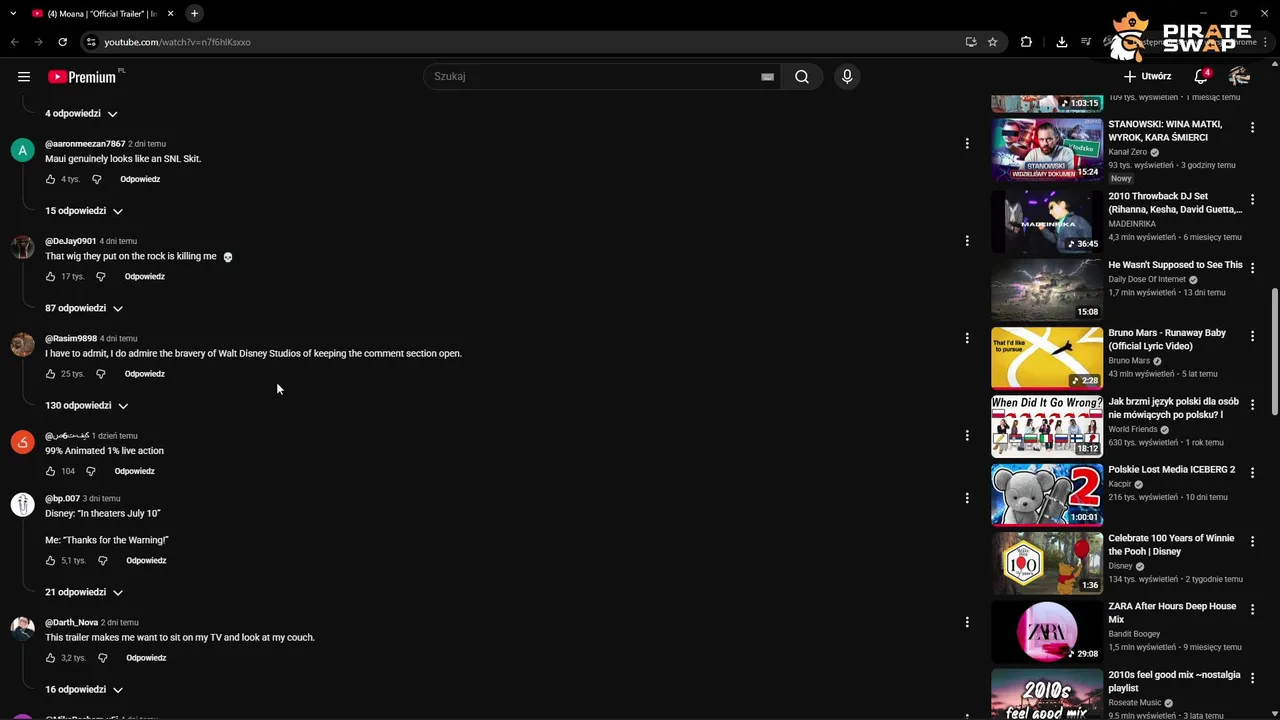Screen dimensions: 1280x720
Task: Open World Friends channel name
Action: tap(1132, 429)
